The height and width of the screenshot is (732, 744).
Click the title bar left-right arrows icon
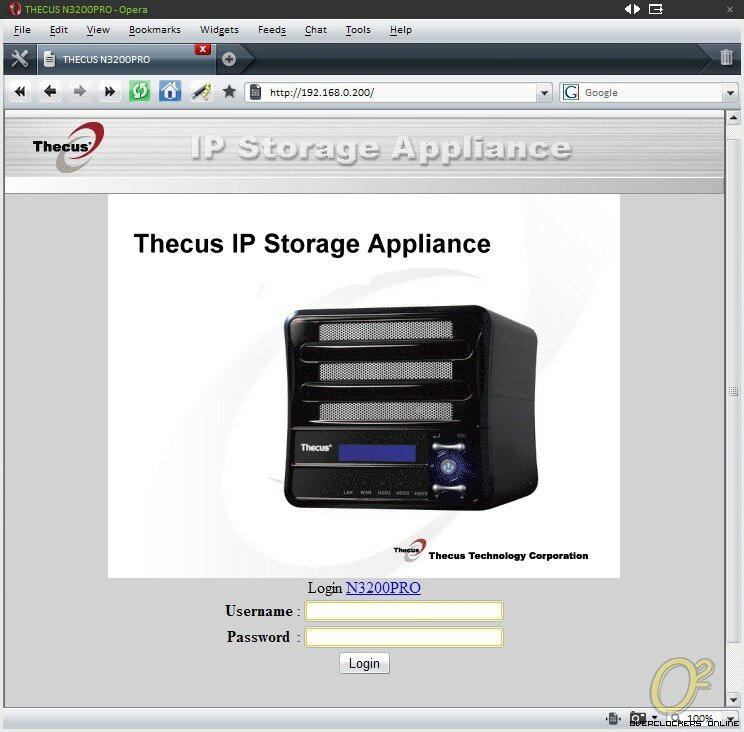632,9
